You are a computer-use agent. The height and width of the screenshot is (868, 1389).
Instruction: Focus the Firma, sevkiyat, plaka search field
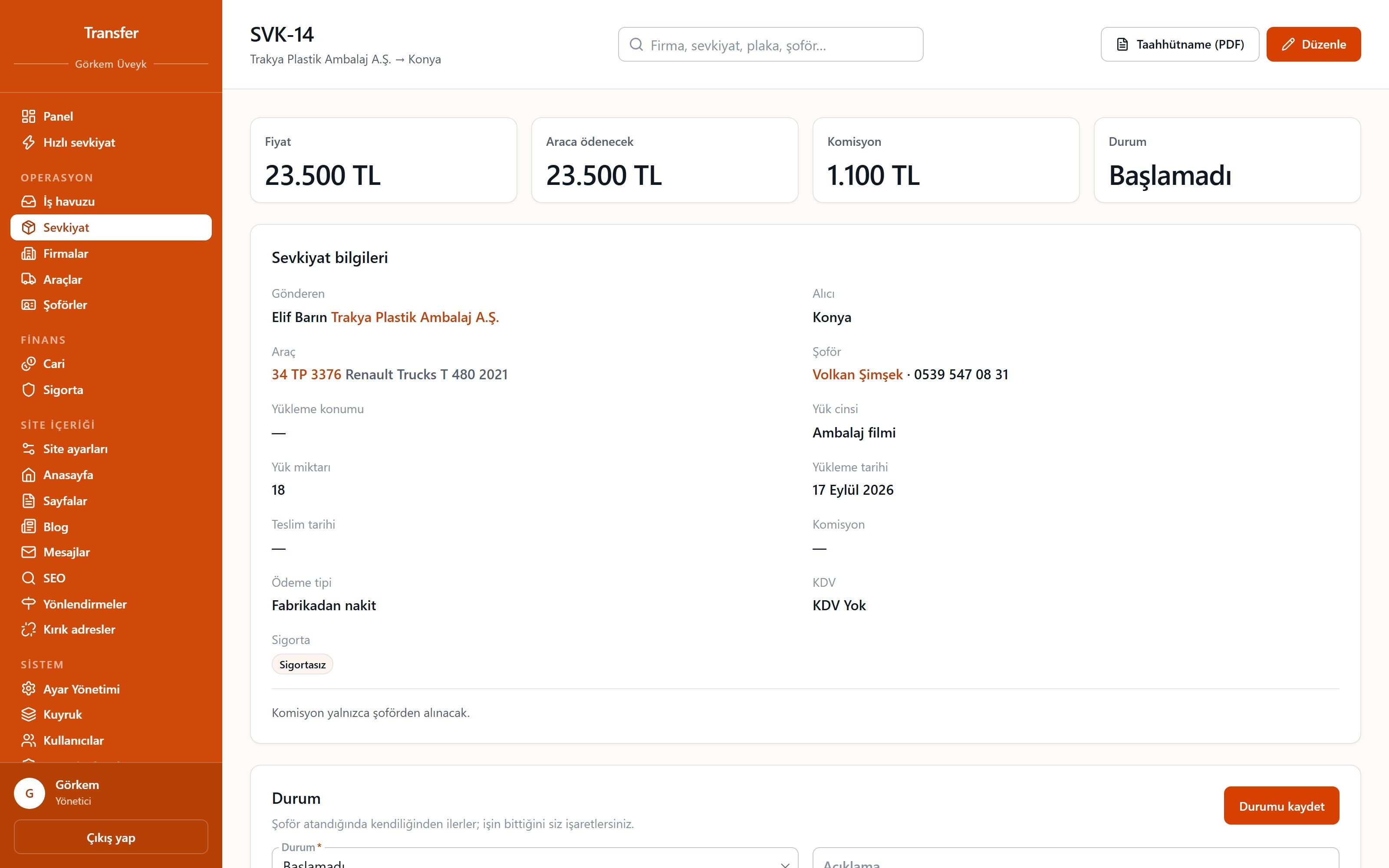pyautogui.click(x=770, y=44)
